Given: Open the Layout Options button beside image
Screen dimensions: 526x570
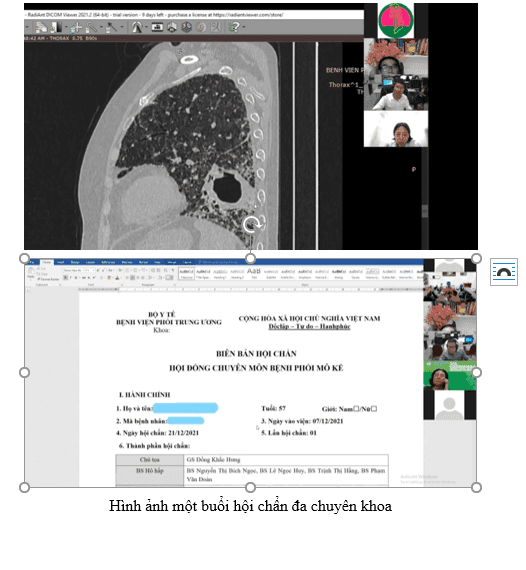Looking at the screenshot, I should coord(503,272).
